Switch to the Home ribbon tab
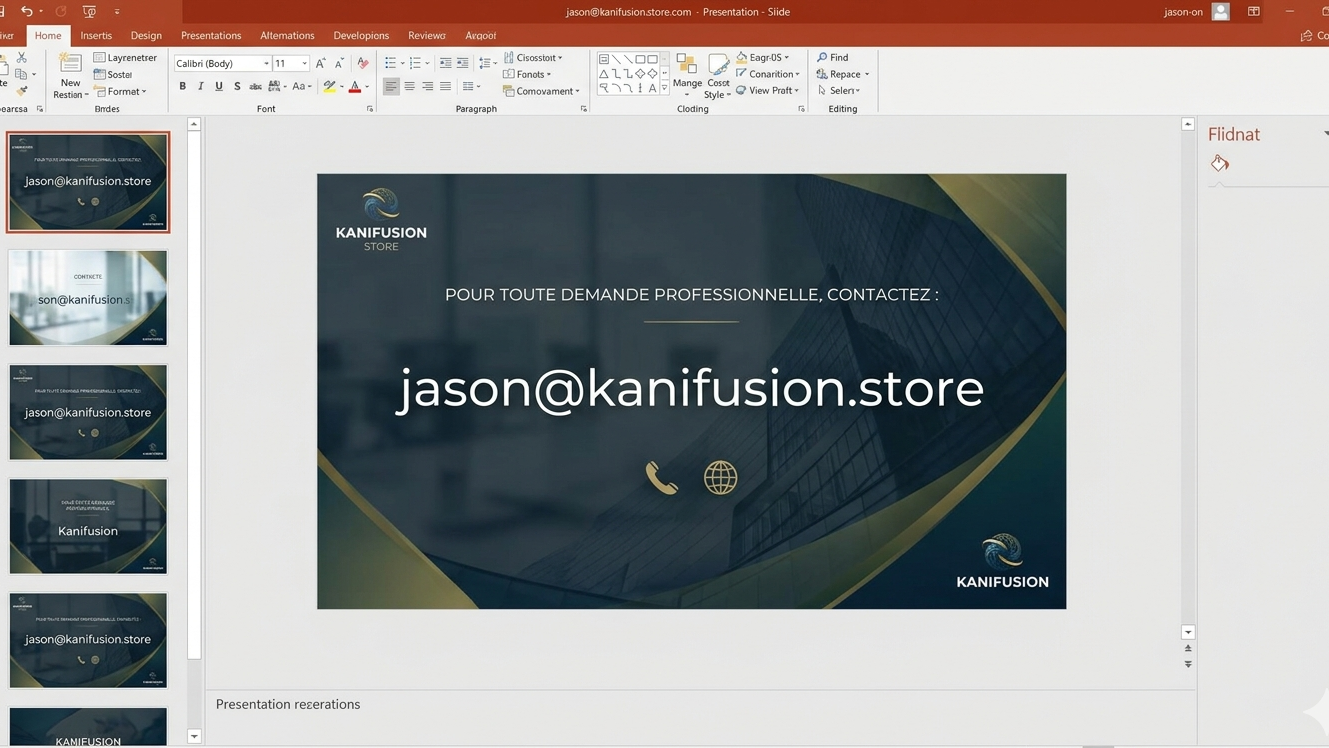Image resolution: width=1329 pixels, height=748 pixels. tap(48, 35)
